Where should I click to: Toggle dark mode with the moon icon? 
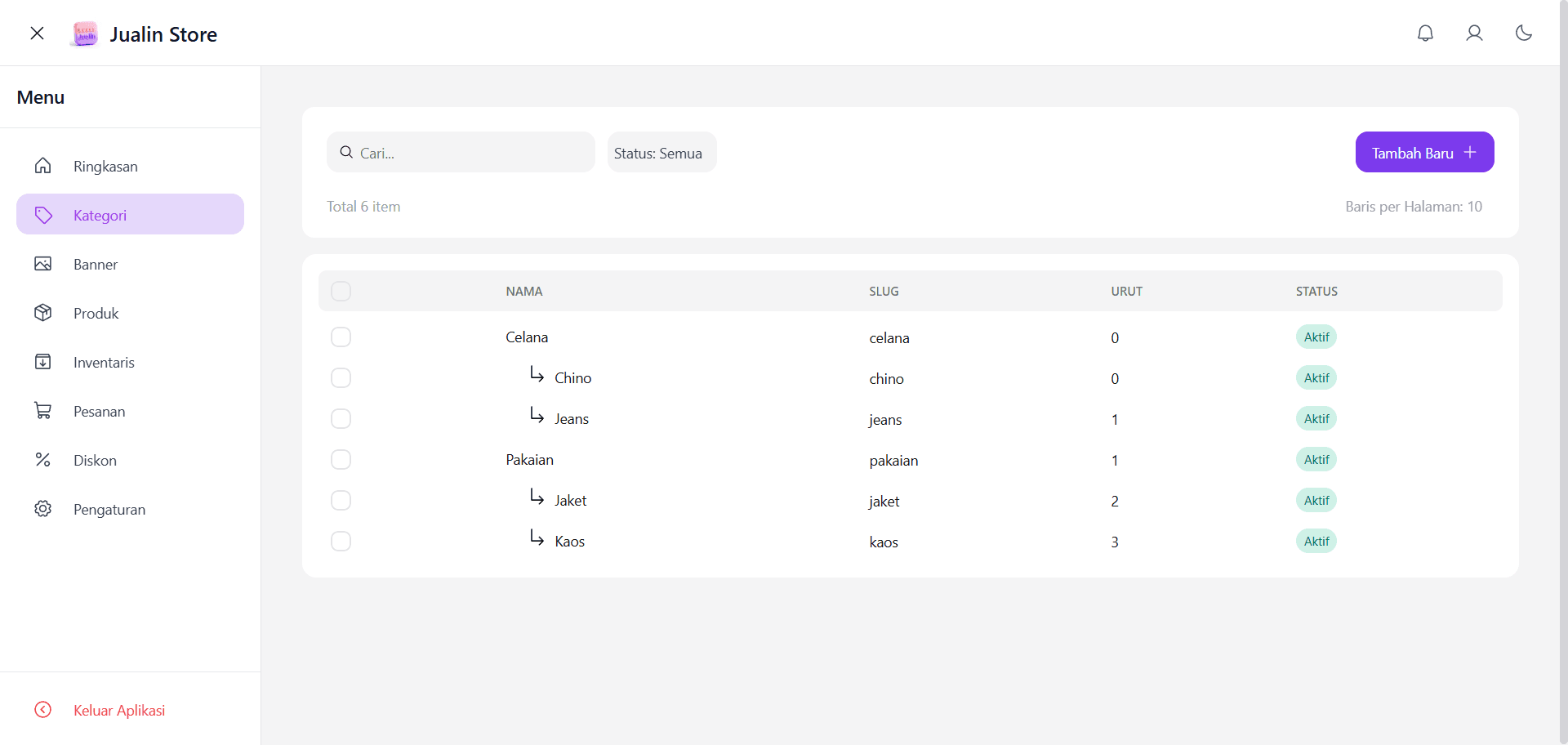click(1524, 33)
